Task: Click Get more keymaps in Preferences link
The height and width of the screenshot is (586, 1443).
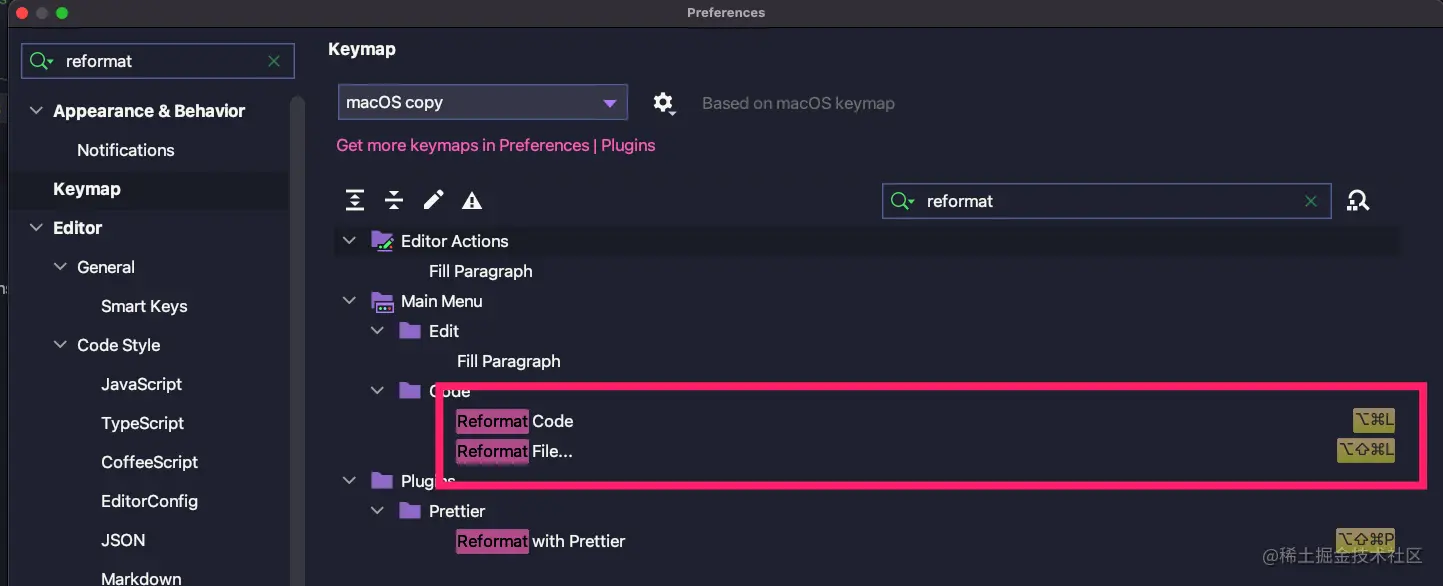Action: coord(495,145)
